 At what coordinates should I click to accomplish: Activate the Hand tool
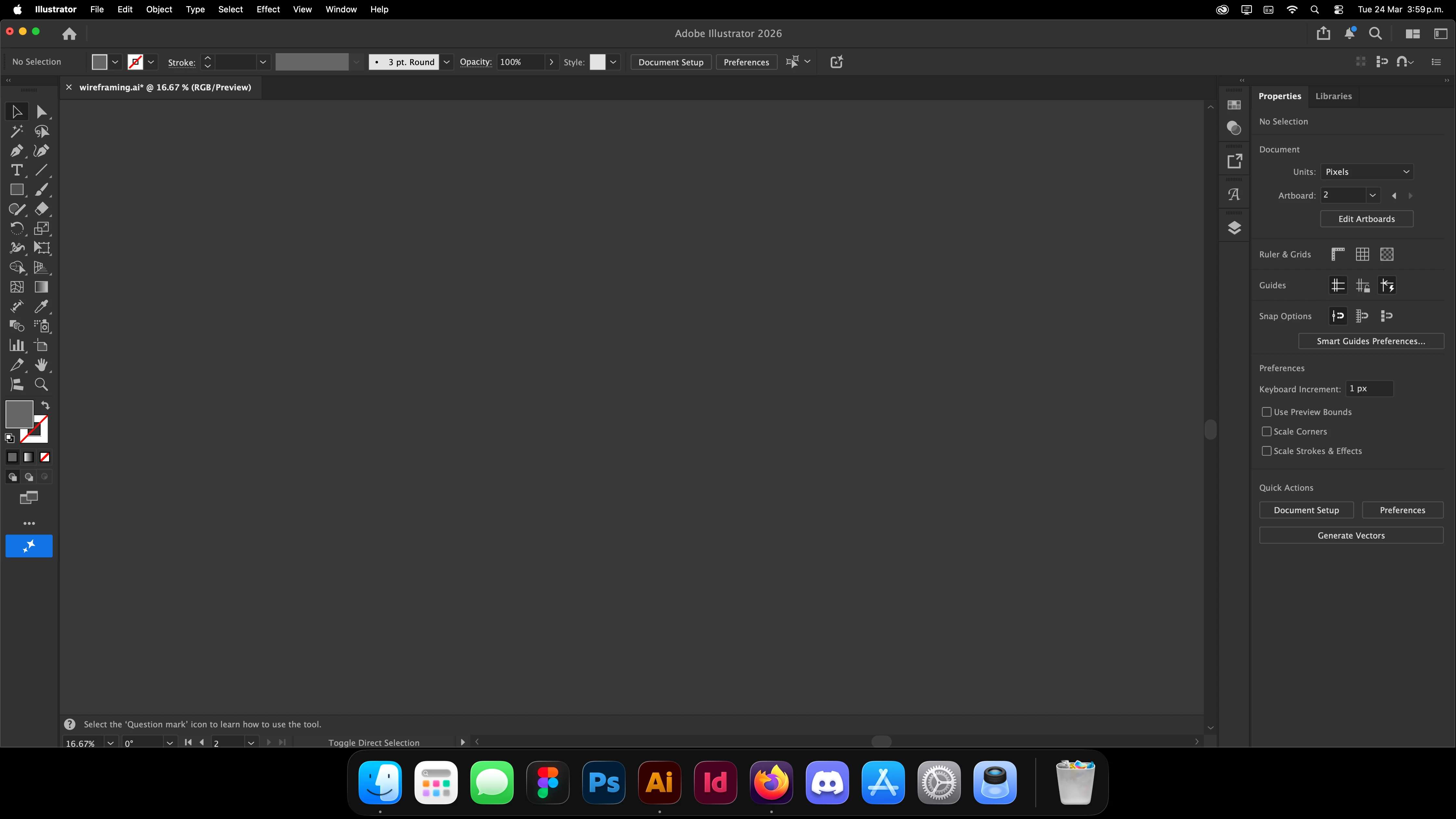point(41,365)
